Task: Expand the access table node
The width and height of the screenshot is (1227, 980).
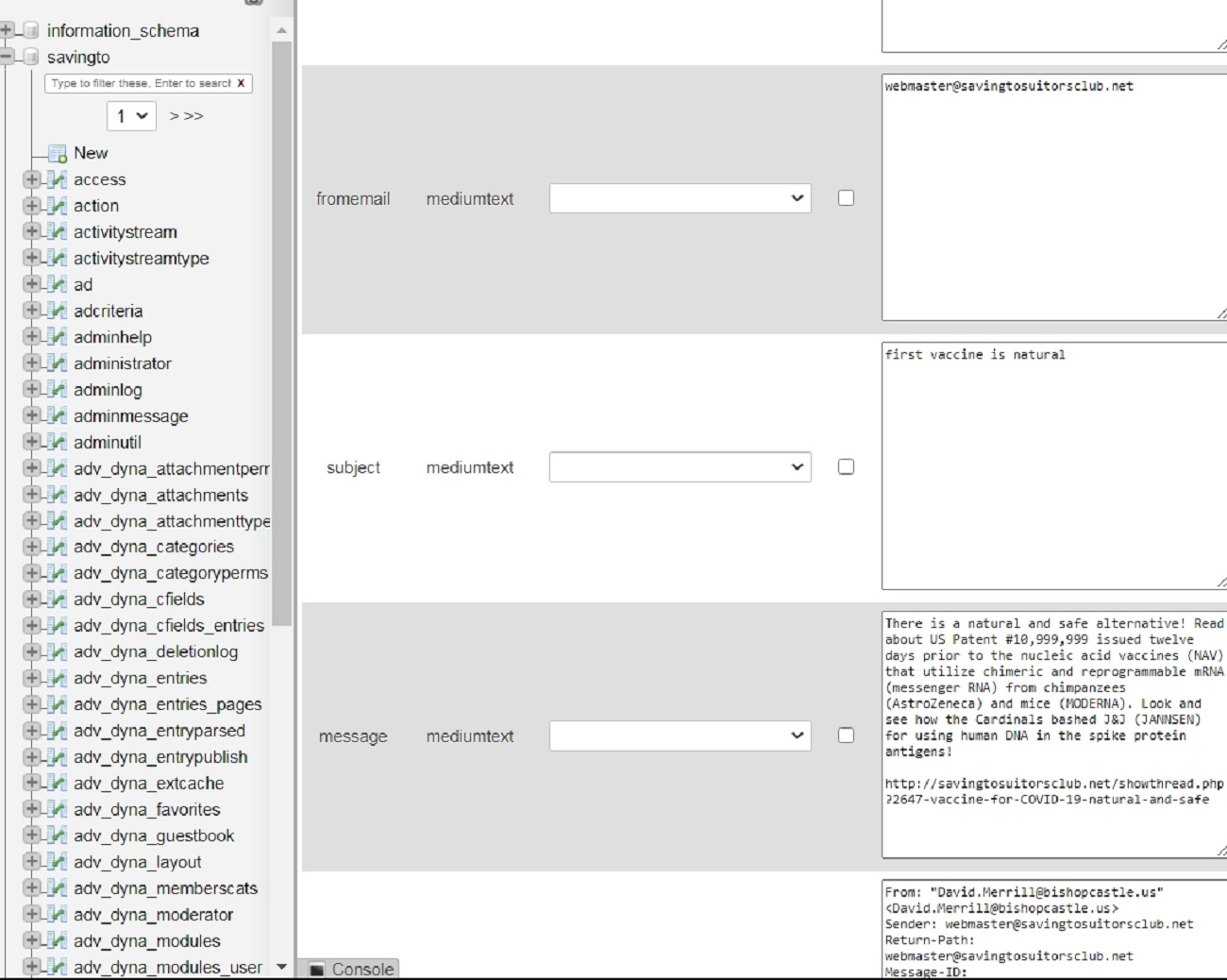Action: point(31,179)
